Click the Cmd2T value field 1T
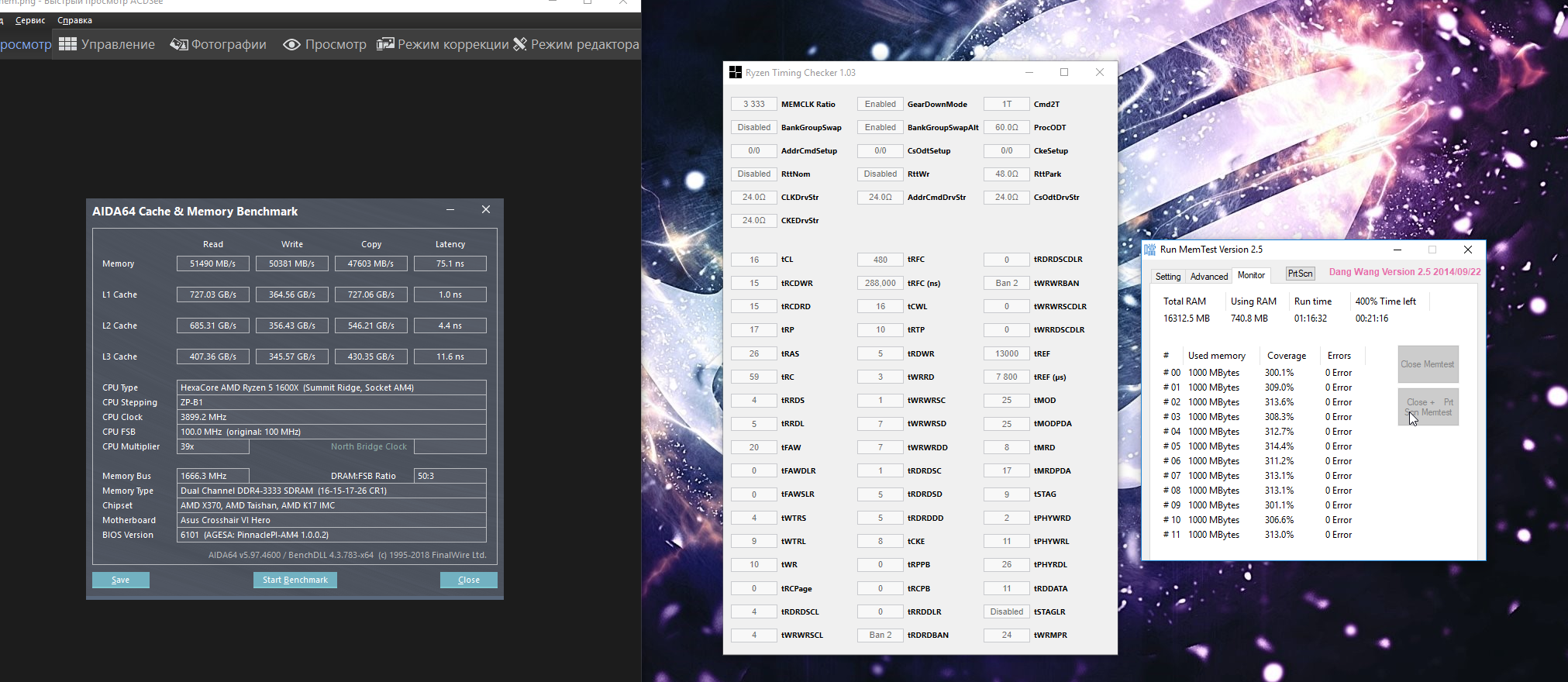 coord(1006,104)
